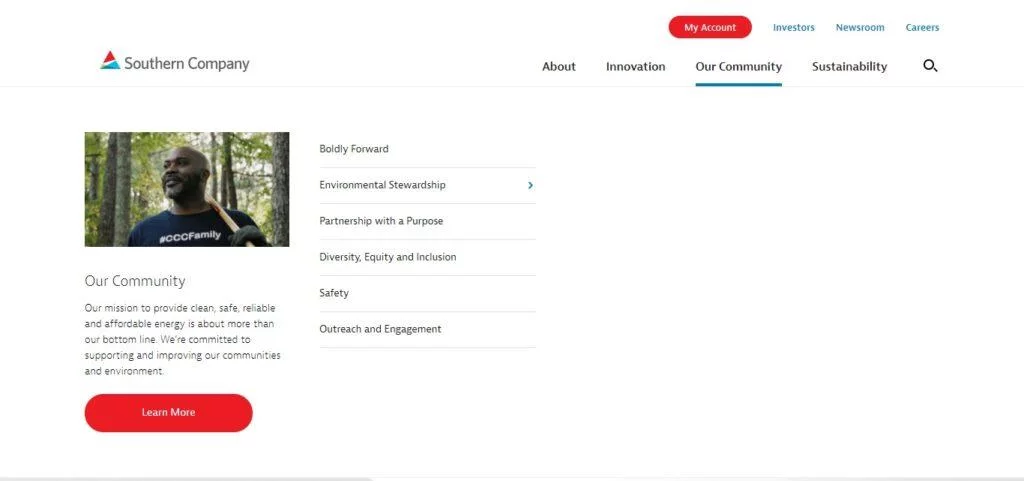Screen dimensions: 1024x481
Task: Click the Southern Company triangle logo
Action: point(110,61)
